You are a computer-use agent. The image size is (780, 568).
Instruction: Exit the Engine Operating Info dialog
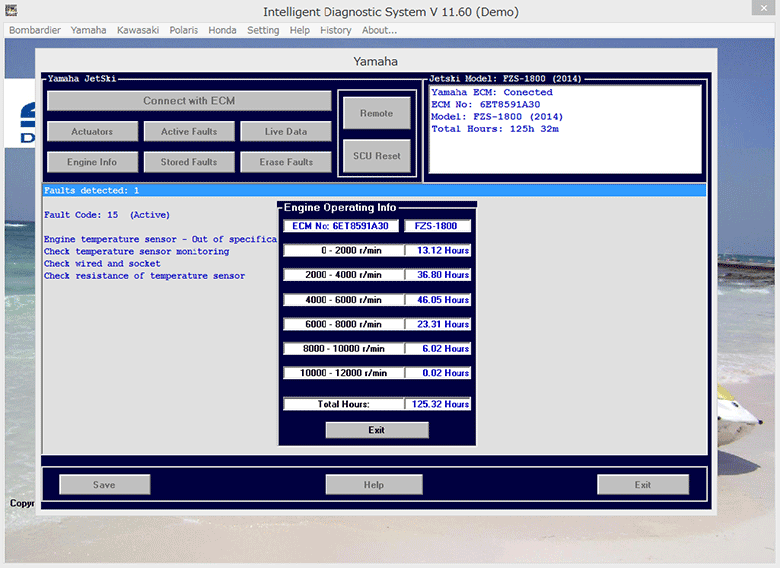tap(377, 430)
